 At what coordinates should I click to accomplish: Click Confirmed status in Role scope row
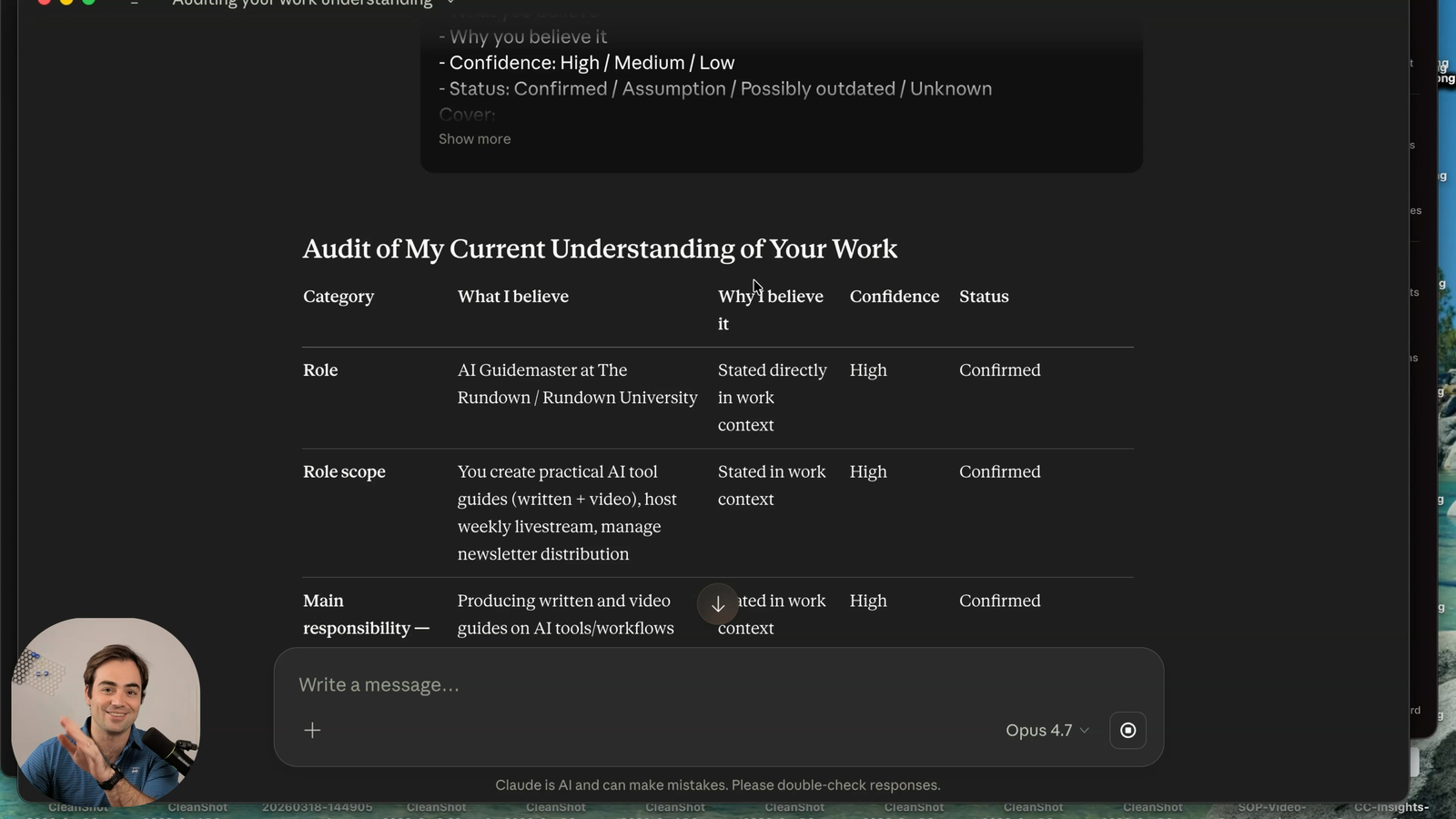[x=999, y=471]
